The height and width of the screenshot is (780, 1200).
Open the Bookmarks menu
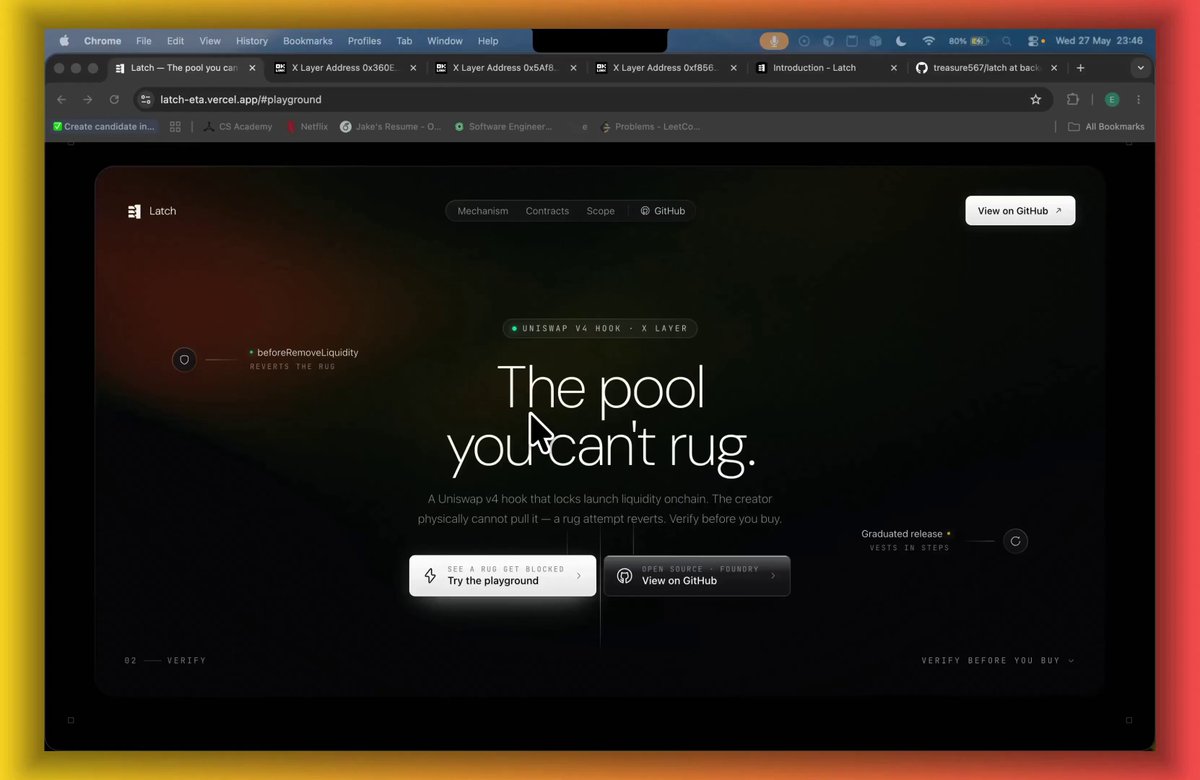(x=308, y=41)
